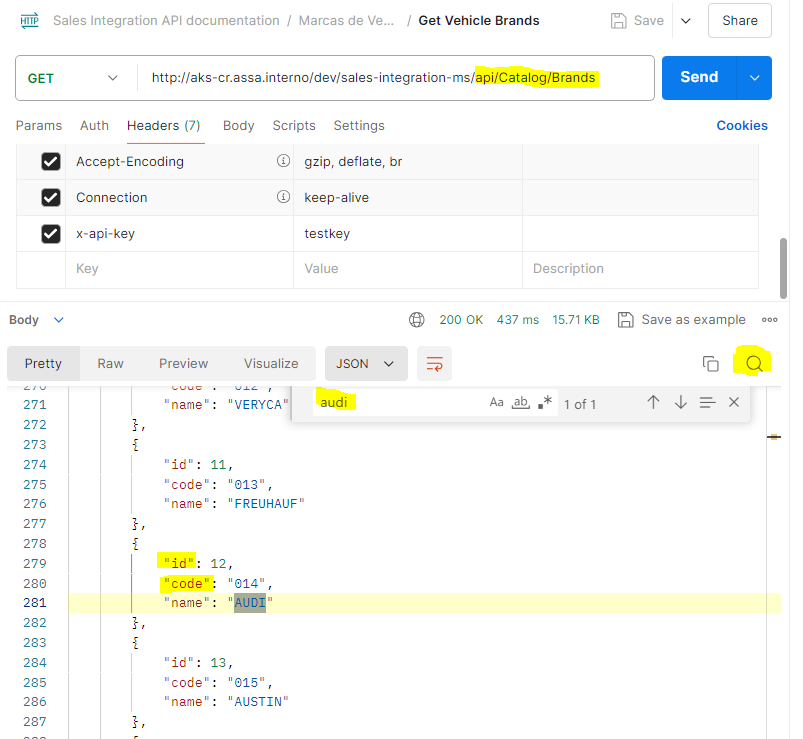Image resolution: width=803 pixels, height=739 pixels.
Task: Click the Marcas de Ve... breadcrumb
Action: point(346,21)
